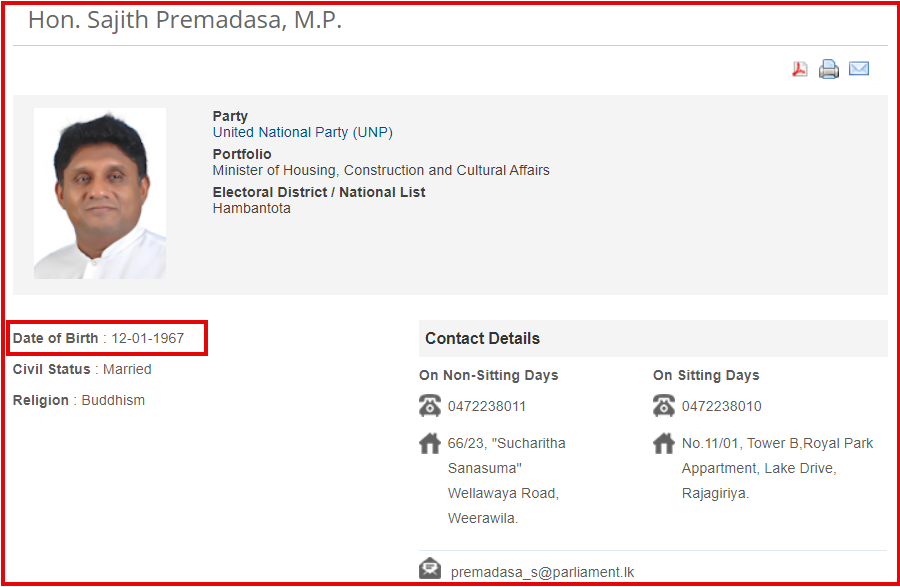Image resolution: width=900 pixels, height=587 pixels.
Task: Click the member's portrait photo
Action: [x=100, y=193]
